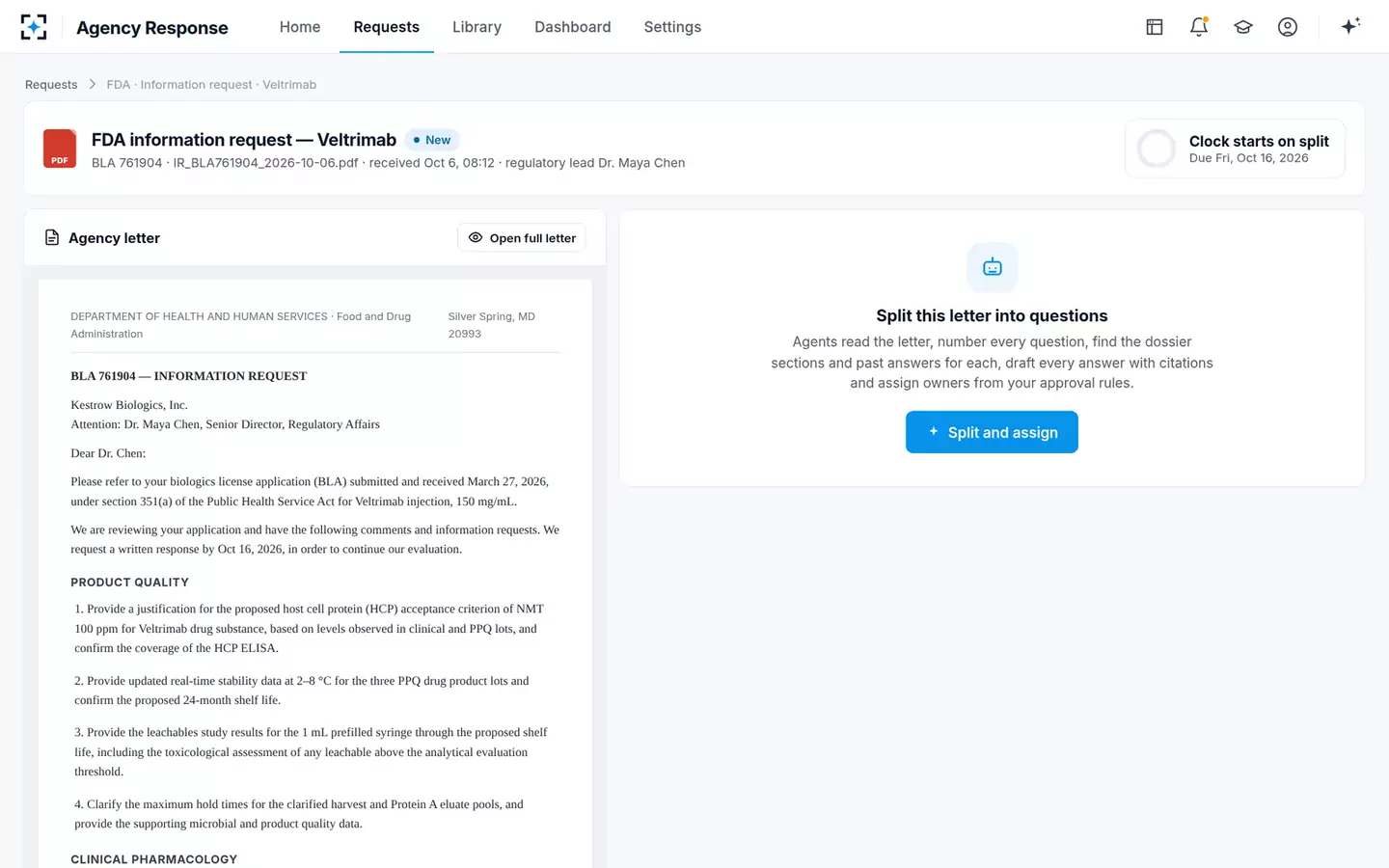Click 'Kestrow Biologics, Inc.' in the letter
The height and width of the screenshot is (868, 1389).
point(129,405)
